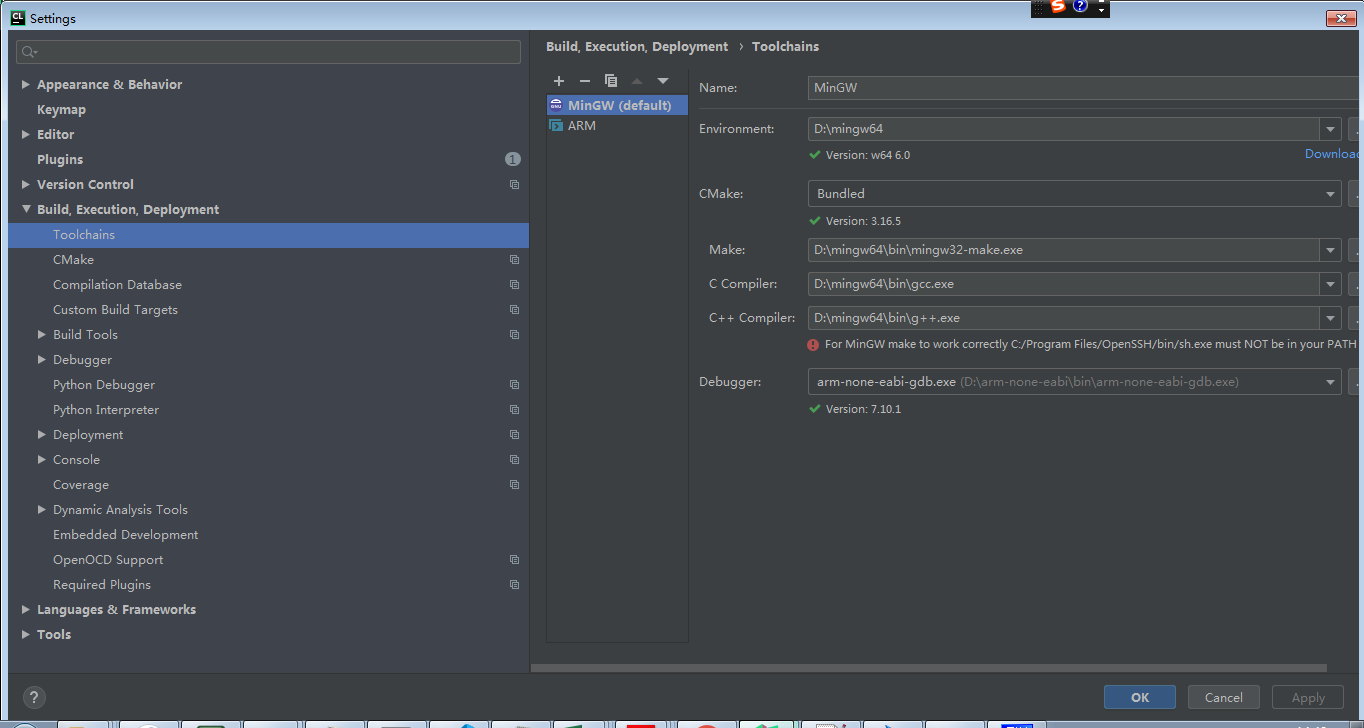Move the selected toolchain up

coord(637,80)
